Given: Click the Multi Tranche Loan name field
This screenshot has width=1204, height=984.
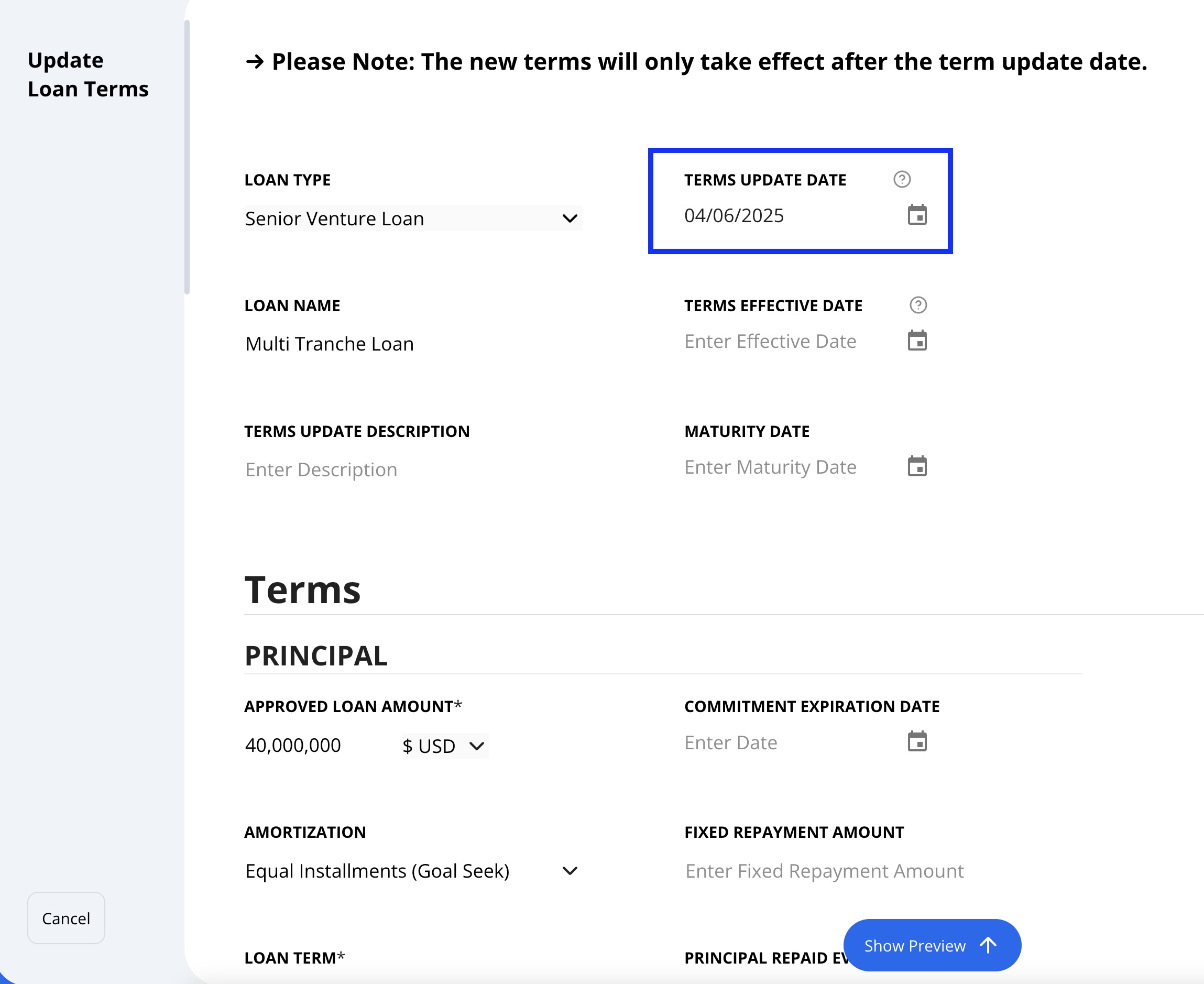Looking at the screenshot, I should [413, 344].
